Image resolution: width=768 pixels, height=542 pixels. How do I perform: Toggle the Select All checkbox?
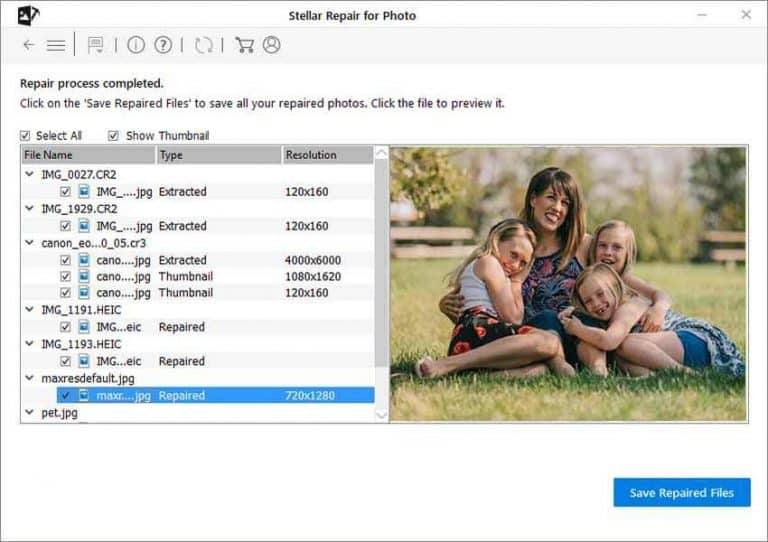tap(25, 135)
